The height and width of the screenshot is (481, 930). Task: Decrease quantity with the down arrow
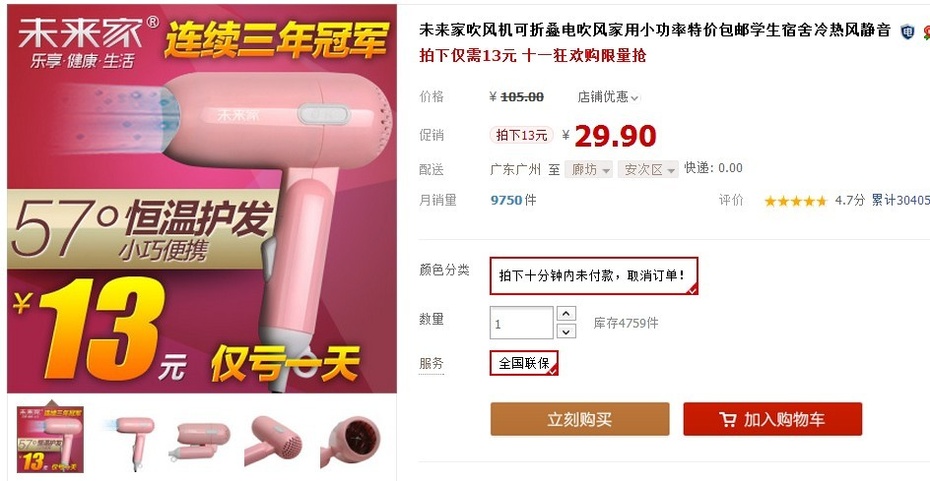(x=567, y=331)
